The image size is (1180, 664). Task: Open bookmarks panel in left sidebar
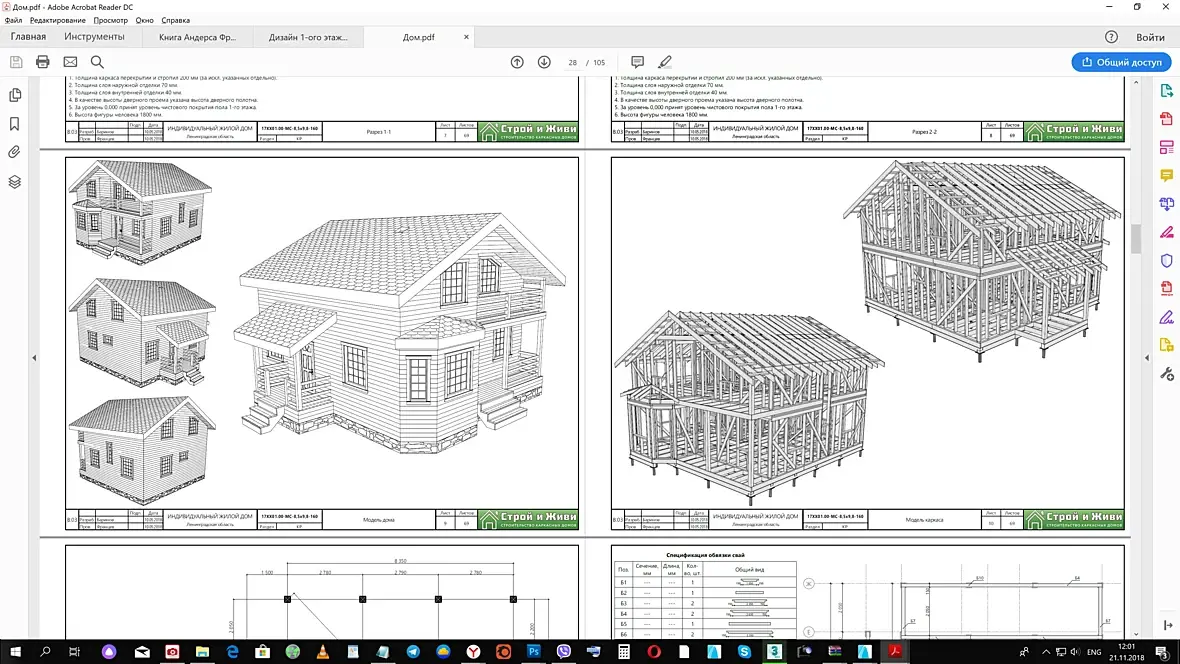tap(14, 123)
